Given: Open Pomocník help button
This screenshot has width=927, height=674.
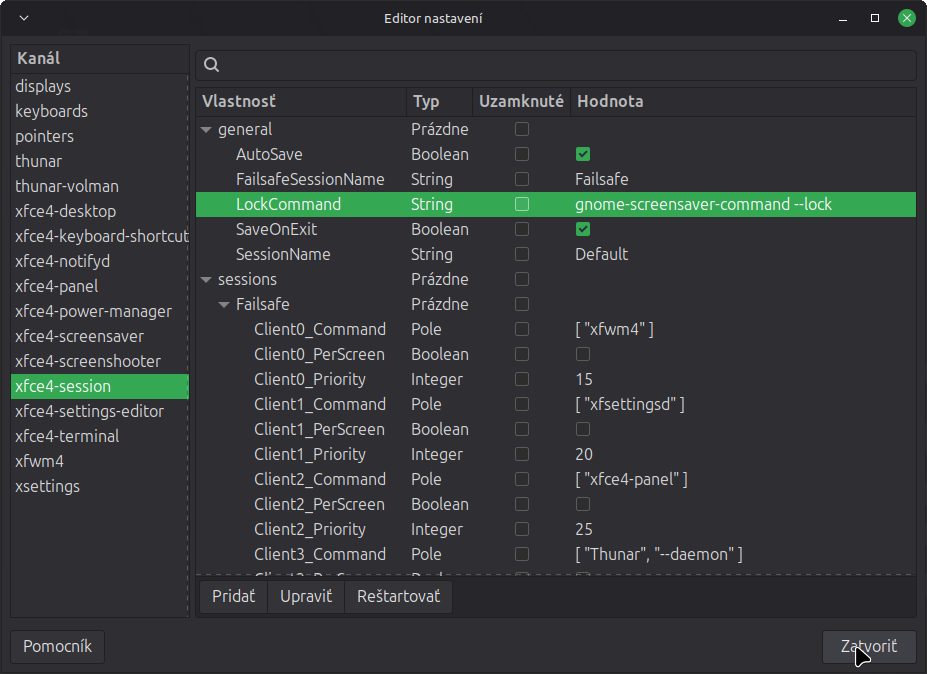Looking at the screenshot, I should [x=57, y=647].
